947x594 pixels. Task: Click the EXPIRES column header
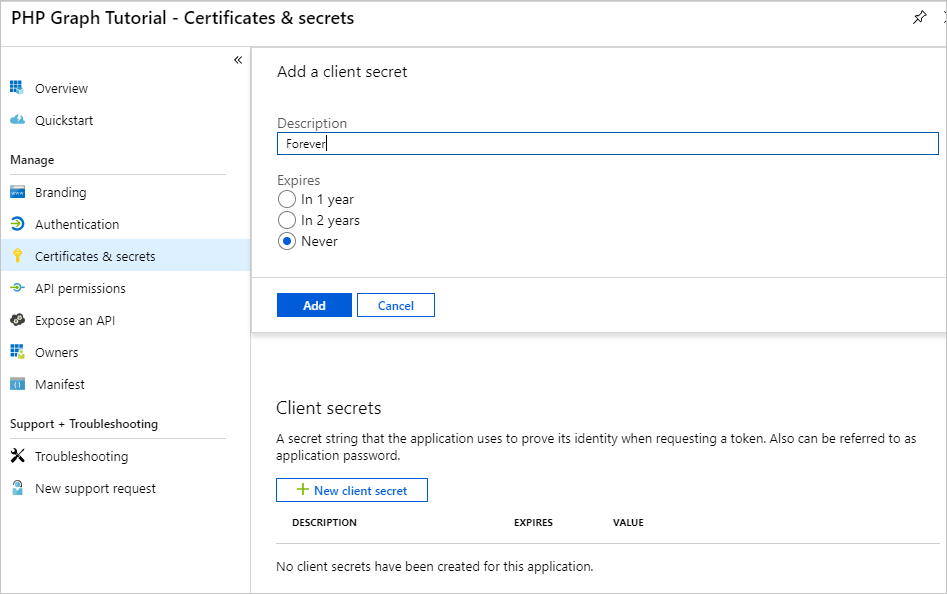pos(533,522)
